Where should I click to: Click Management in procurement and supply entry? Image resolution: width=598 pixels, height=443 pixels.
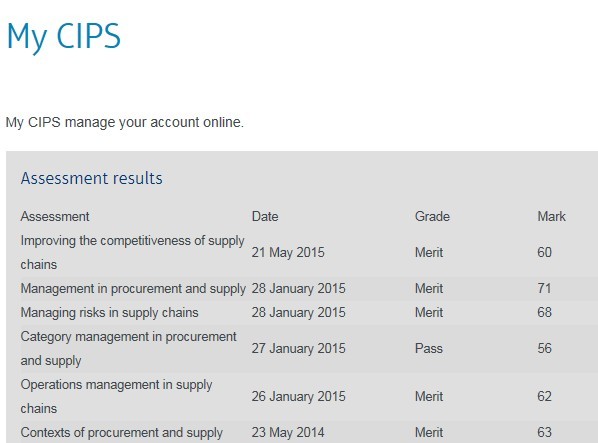[x=133, y=289]
